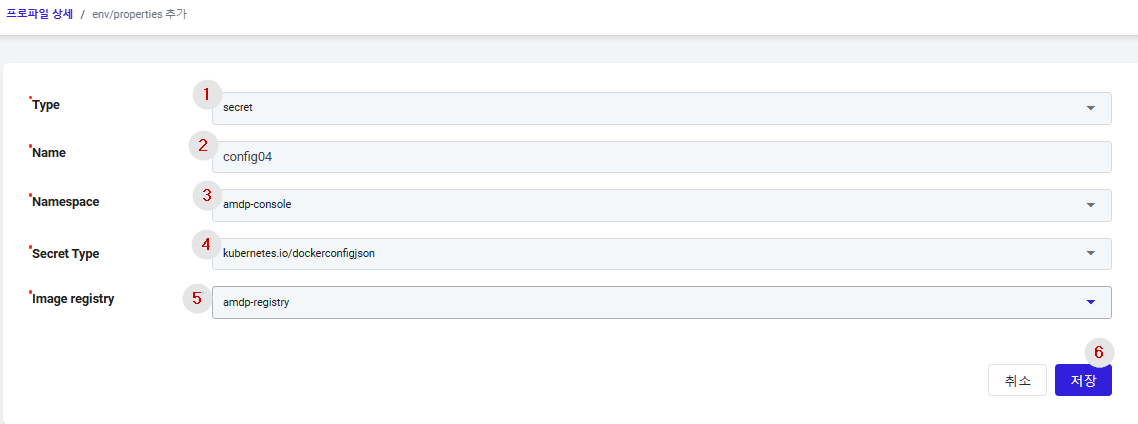Image resolution: width=1138 pixels, height=424 pixels.
Task: Click the step 3 number badge
Action: (x=207, y=195)
